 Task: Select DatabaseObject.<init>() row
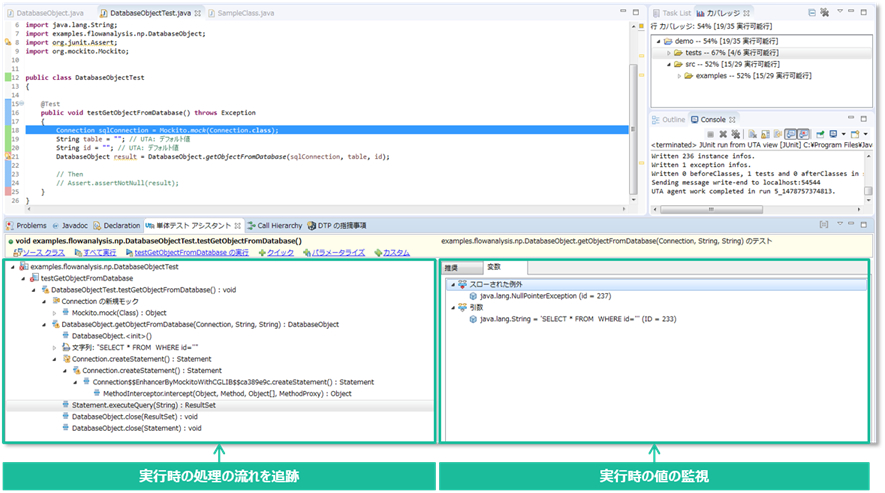(x=111, y=336)
